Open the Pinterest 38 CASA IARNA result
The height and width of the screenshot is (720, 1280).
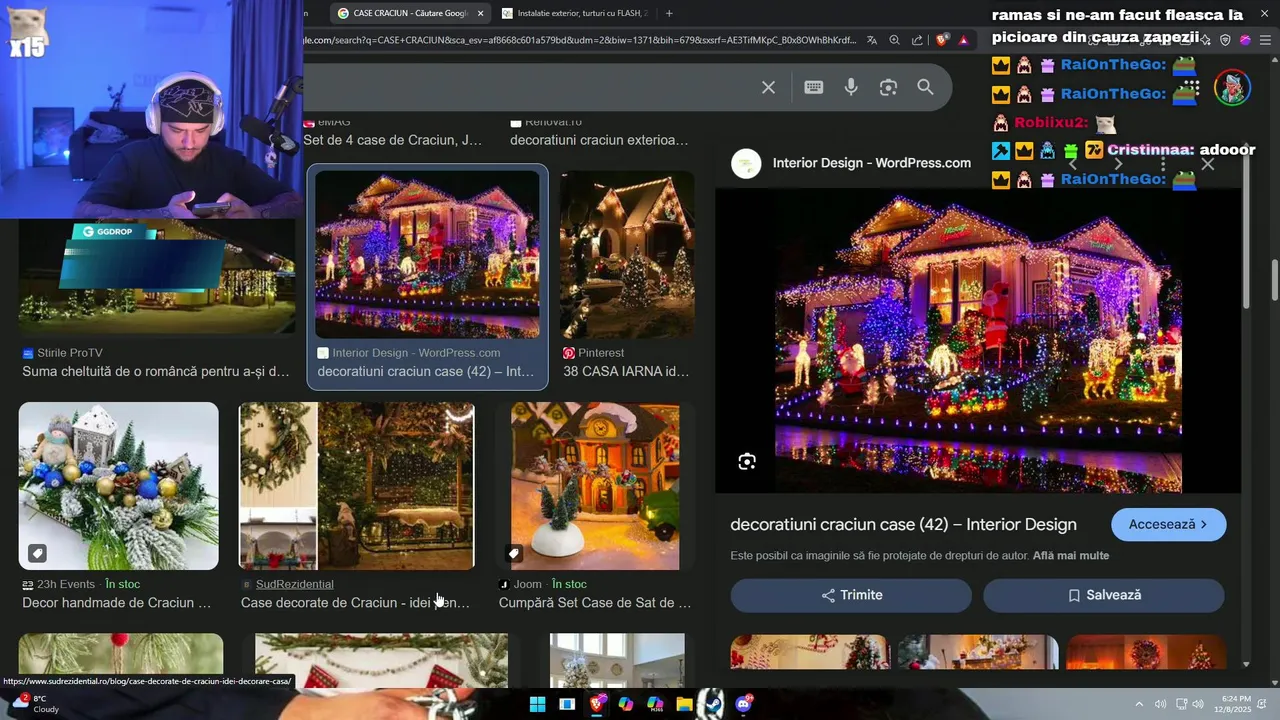(626, 371)
